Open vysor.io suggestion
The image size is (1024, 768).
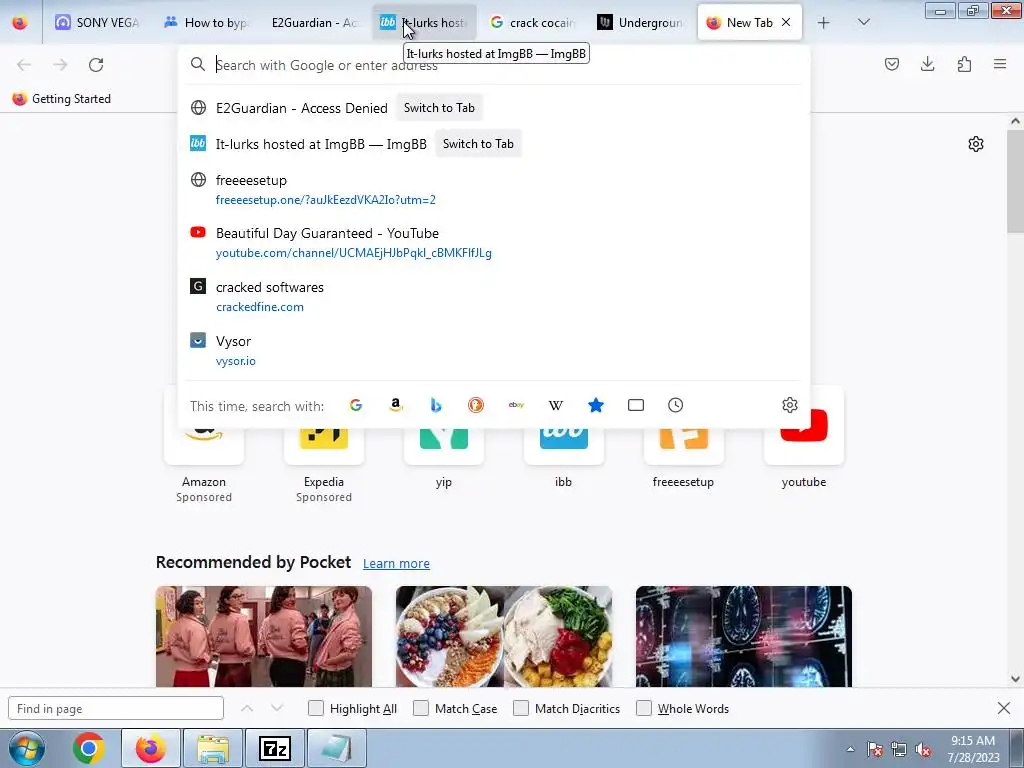tap(494, 351)
